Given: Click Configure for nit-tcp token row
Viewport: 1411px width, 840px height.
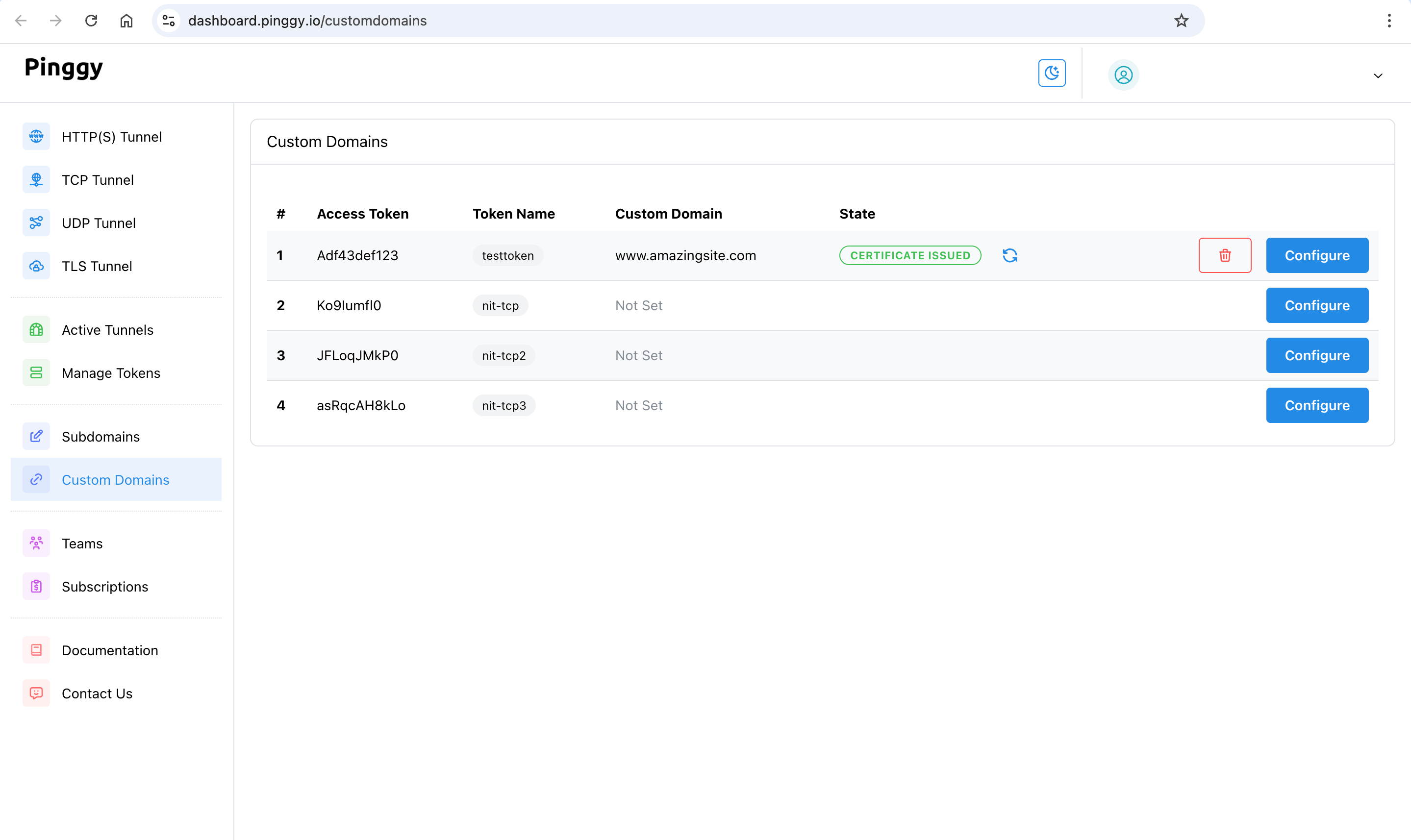Looking at the screenshot, I should [x=1317, y=305].
